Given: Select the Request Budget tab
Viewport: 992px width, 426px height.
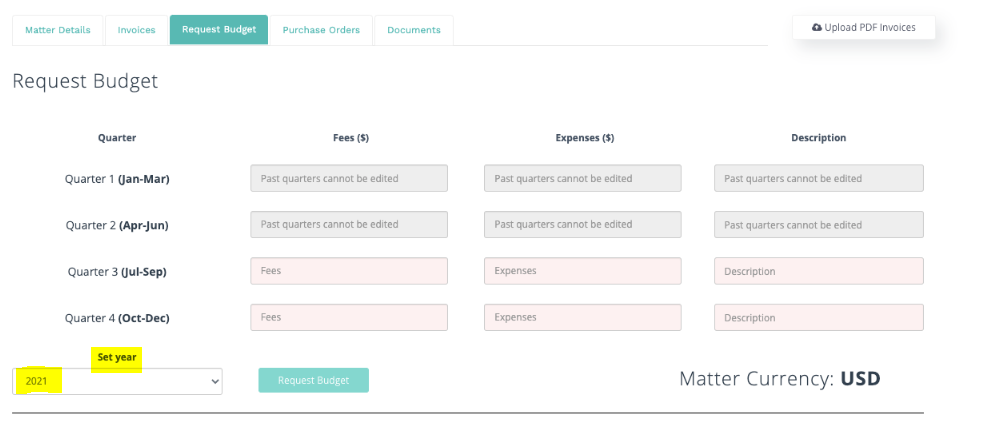Looking at the screenshot, I should pos(219,30).
